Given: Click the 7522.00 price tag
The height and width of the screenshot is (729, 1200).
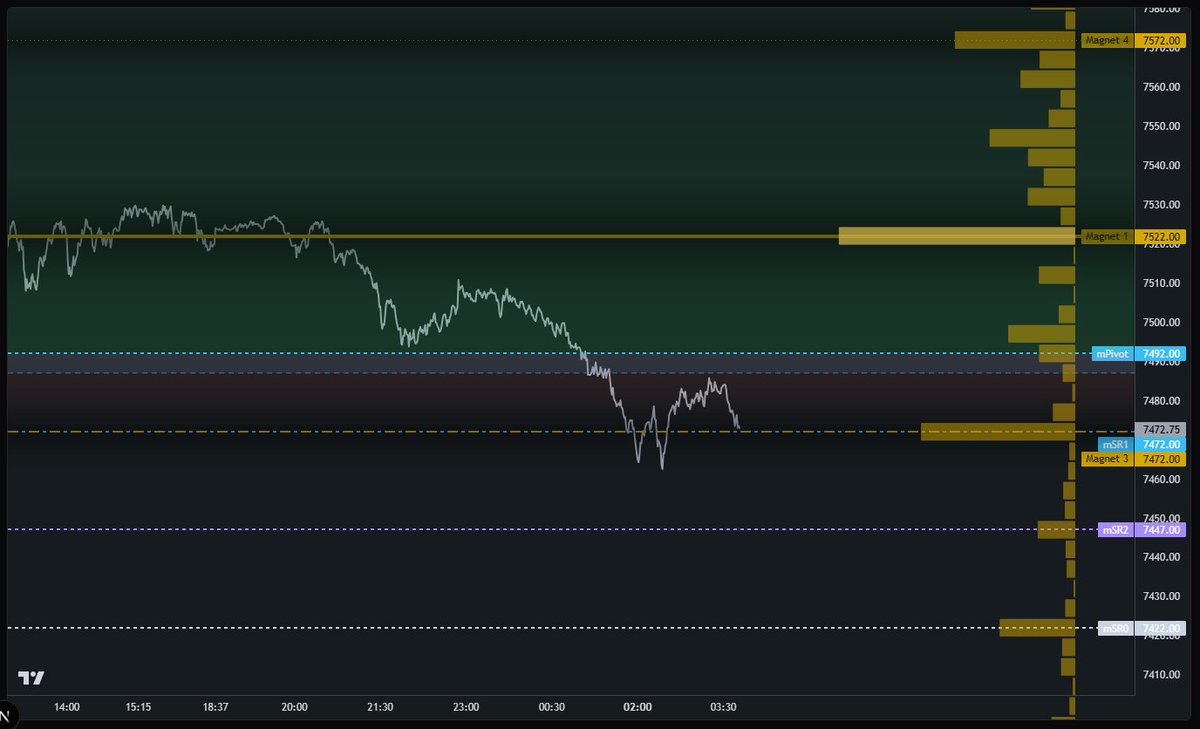Looking at the screenshot, I should pyautogui.click(x=1161, y=237).
